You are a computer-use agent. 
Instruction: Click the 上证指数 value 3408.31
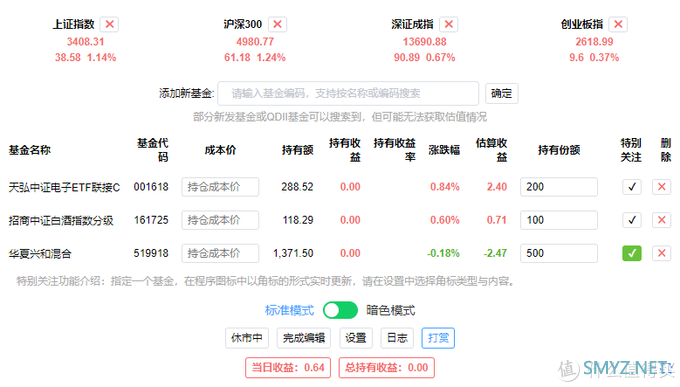(x=85, y=42)
